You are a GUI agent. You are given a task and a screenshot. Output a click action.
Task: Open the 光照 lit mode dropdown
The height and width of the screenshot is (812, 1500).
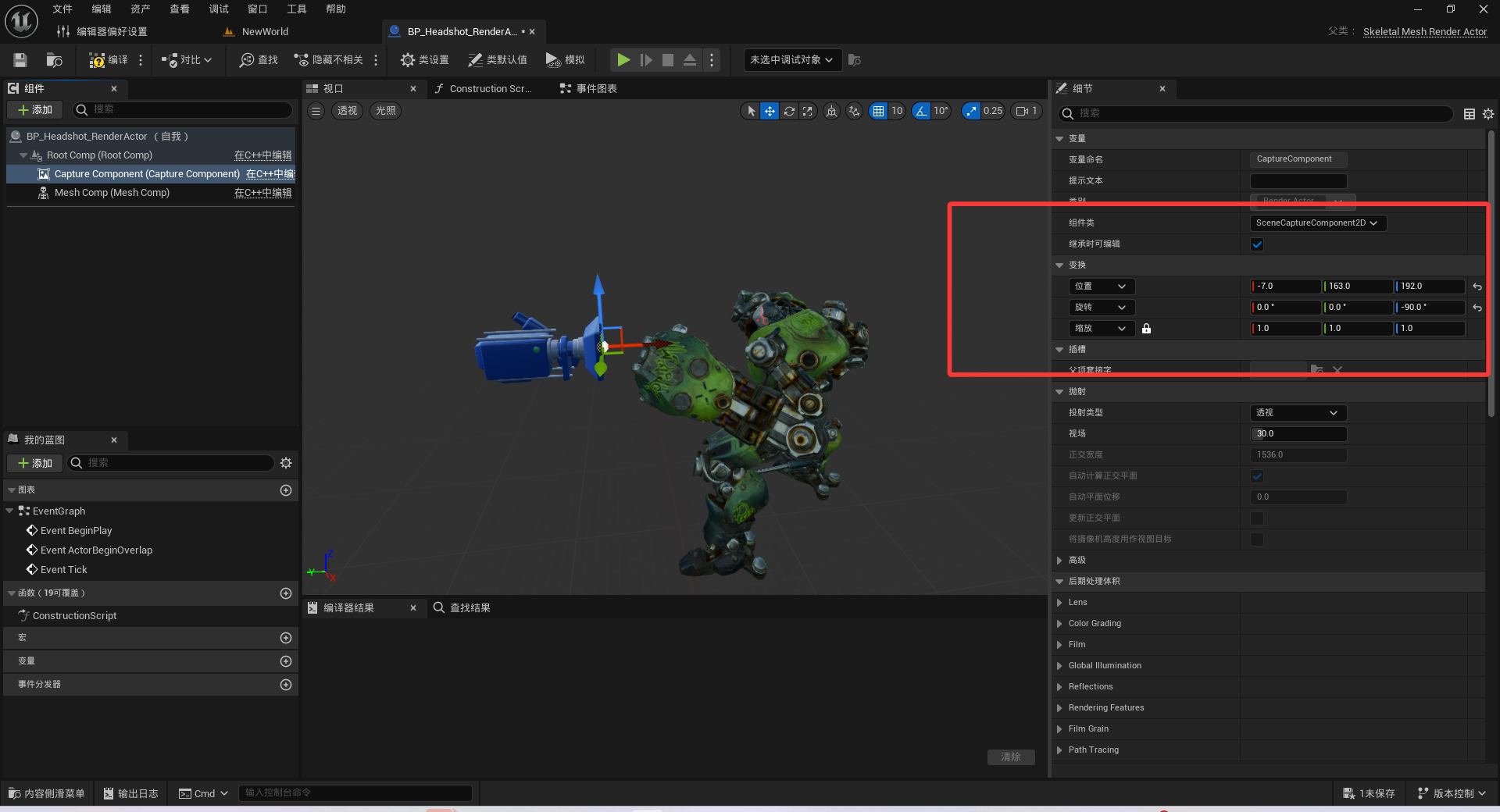pos(385,111)
